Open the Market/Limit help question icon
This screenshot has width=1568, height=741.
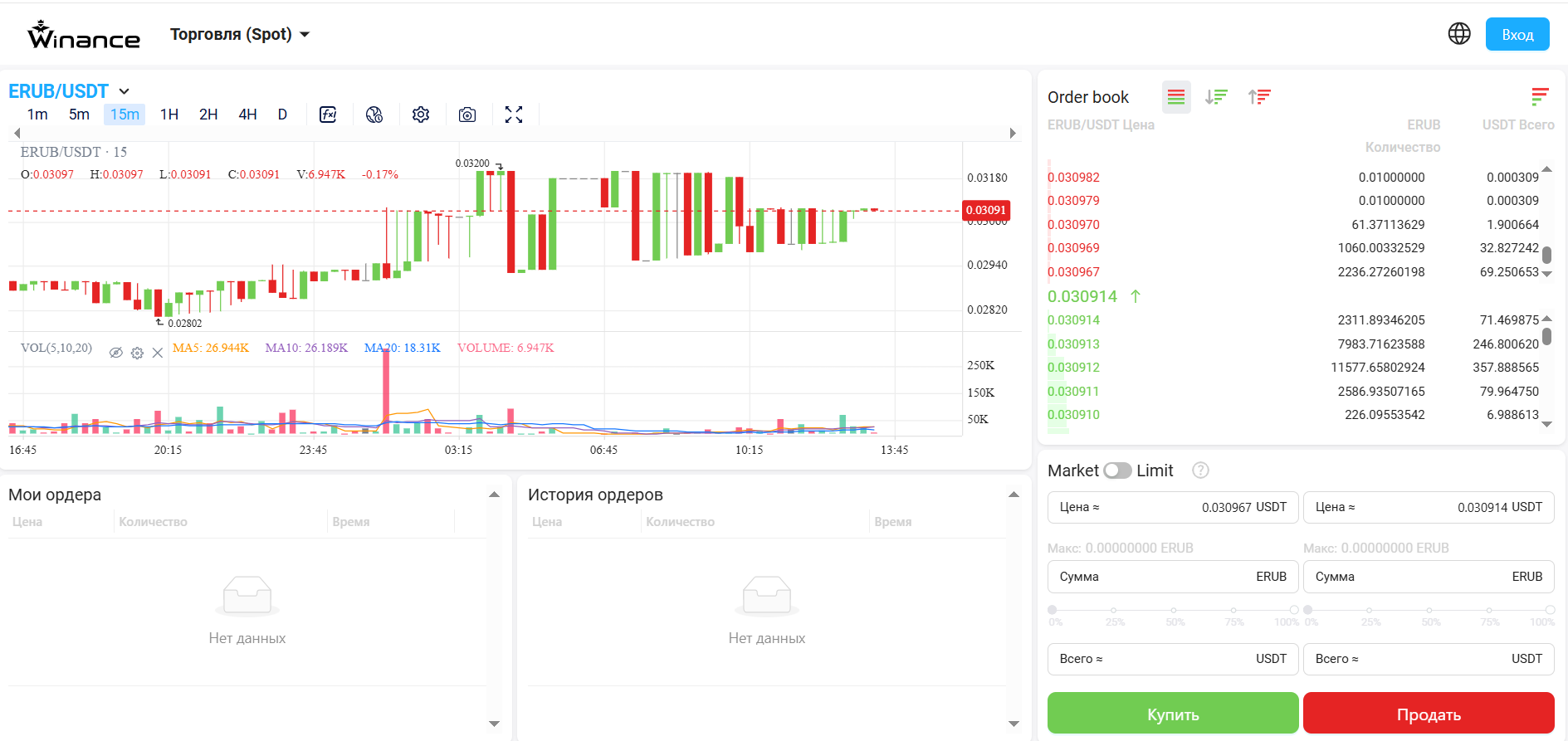tap(1200, 470)
